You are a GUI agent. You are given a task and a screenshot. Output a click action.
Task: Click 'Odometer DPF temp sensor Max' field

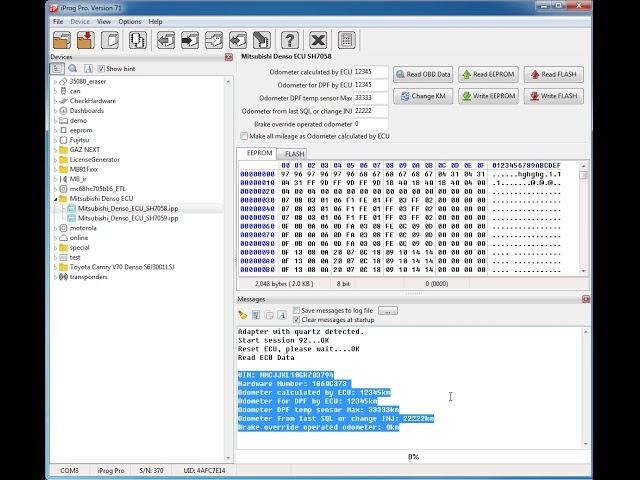(x=371, y=98)
